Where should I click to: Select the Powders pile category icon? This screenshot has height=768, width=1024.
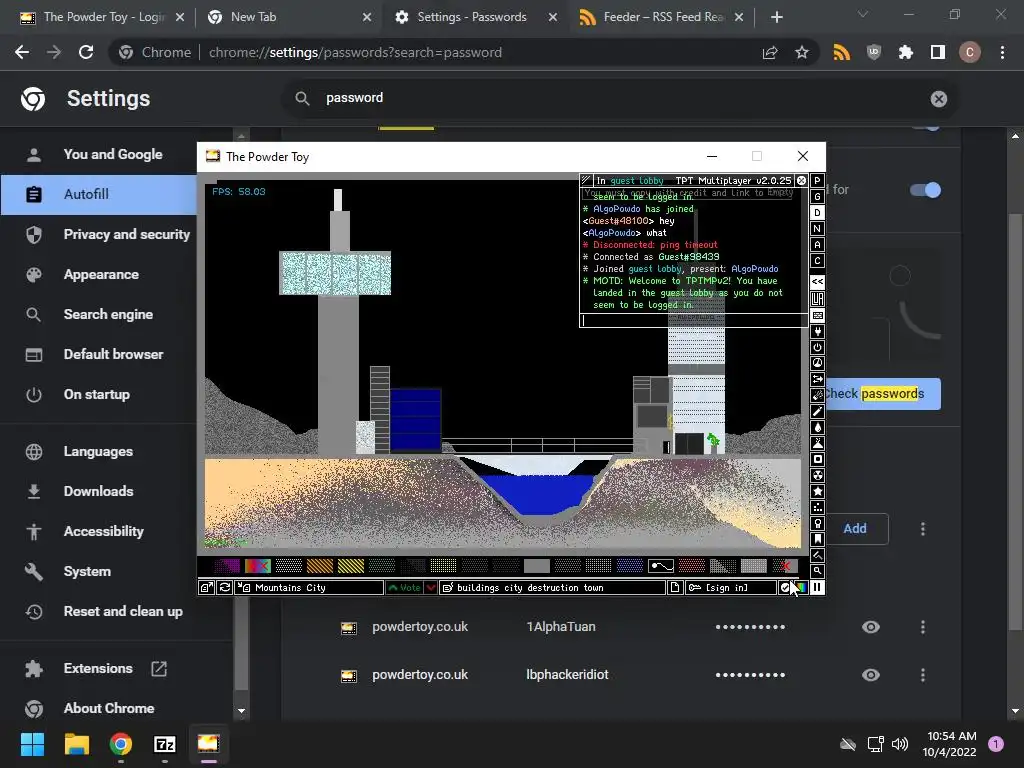click(817, 443)
